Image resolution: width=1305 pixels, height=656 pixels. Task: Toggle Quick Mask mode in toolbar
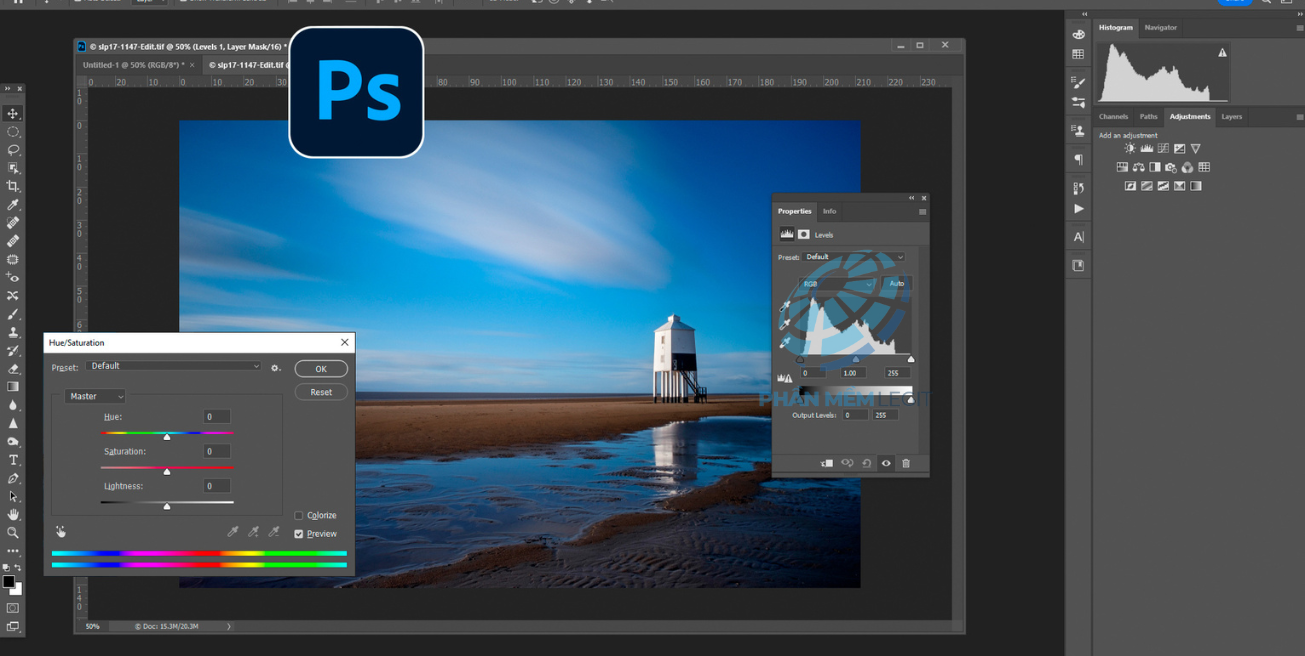pos(13,608)
